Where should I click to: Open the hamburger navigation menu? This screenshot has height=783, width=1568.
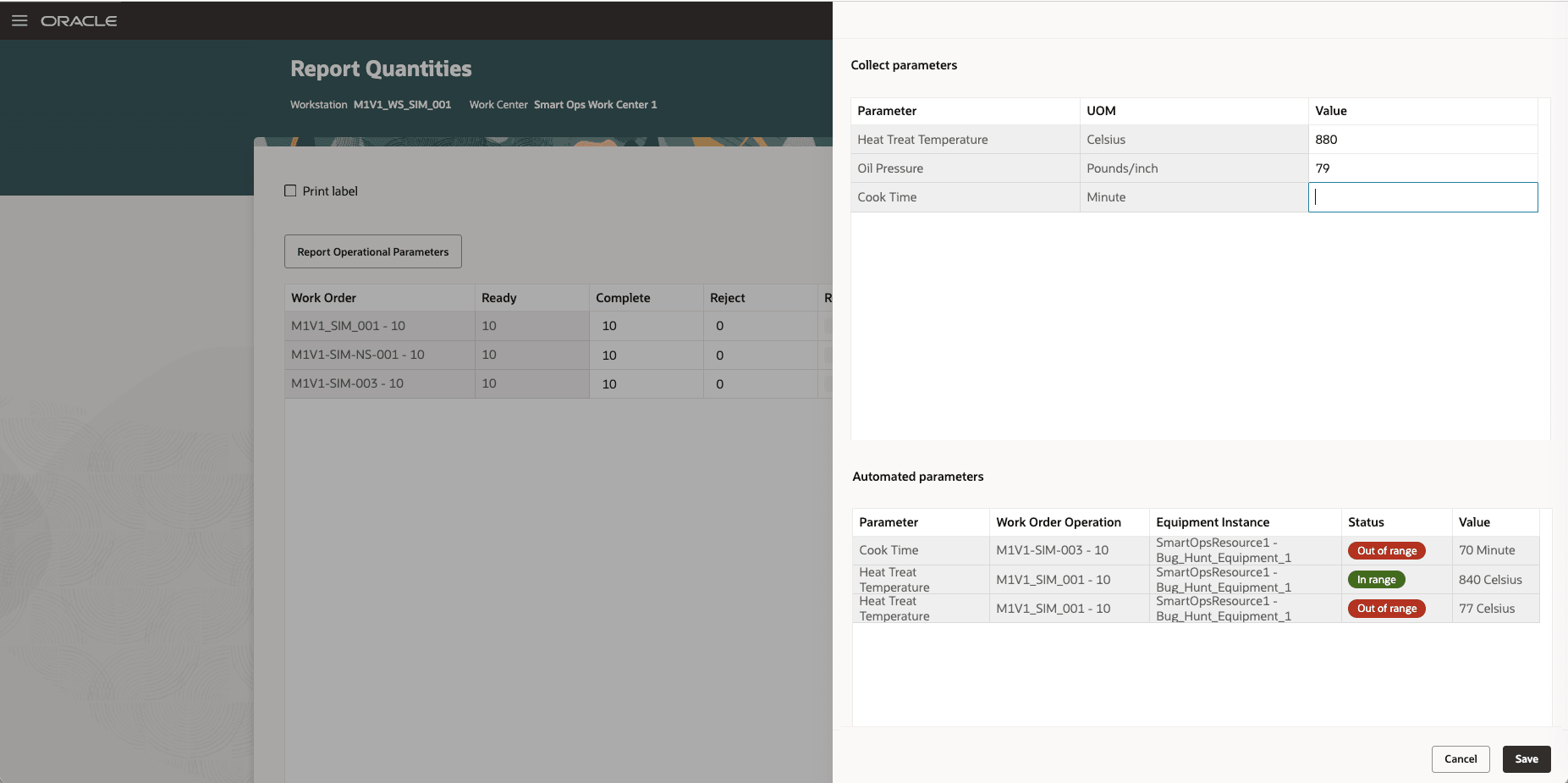[19, 20]
